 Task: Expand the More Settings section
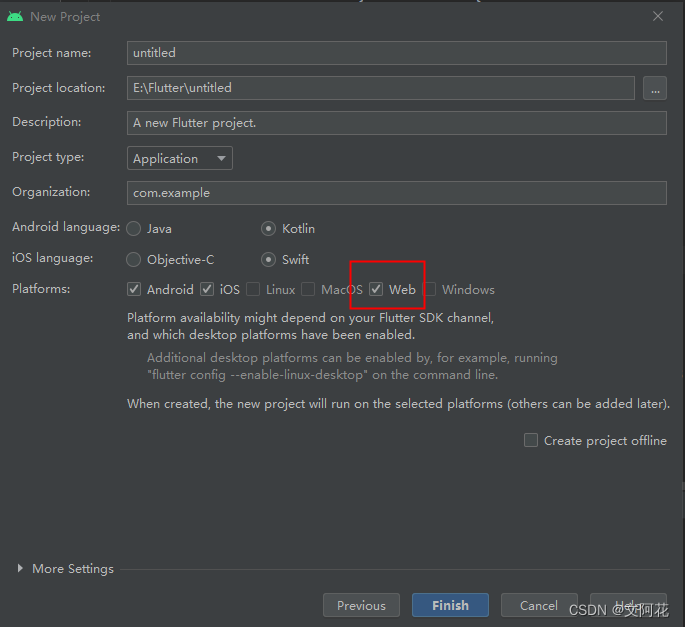click(x=20, y=568)
